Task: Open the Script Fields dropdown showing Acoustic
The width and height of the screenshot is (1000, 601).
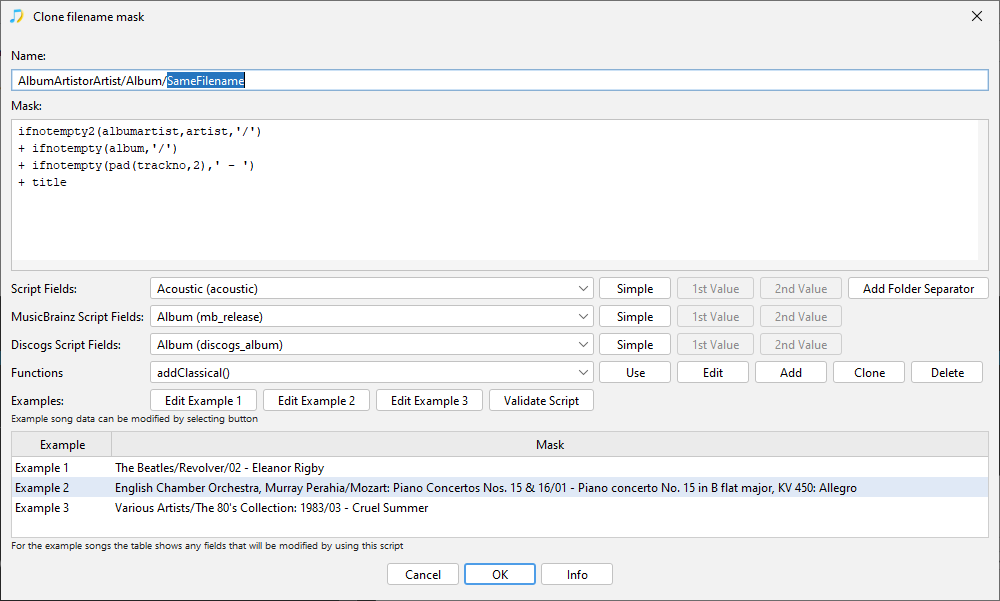Action: tap(372, 289)
